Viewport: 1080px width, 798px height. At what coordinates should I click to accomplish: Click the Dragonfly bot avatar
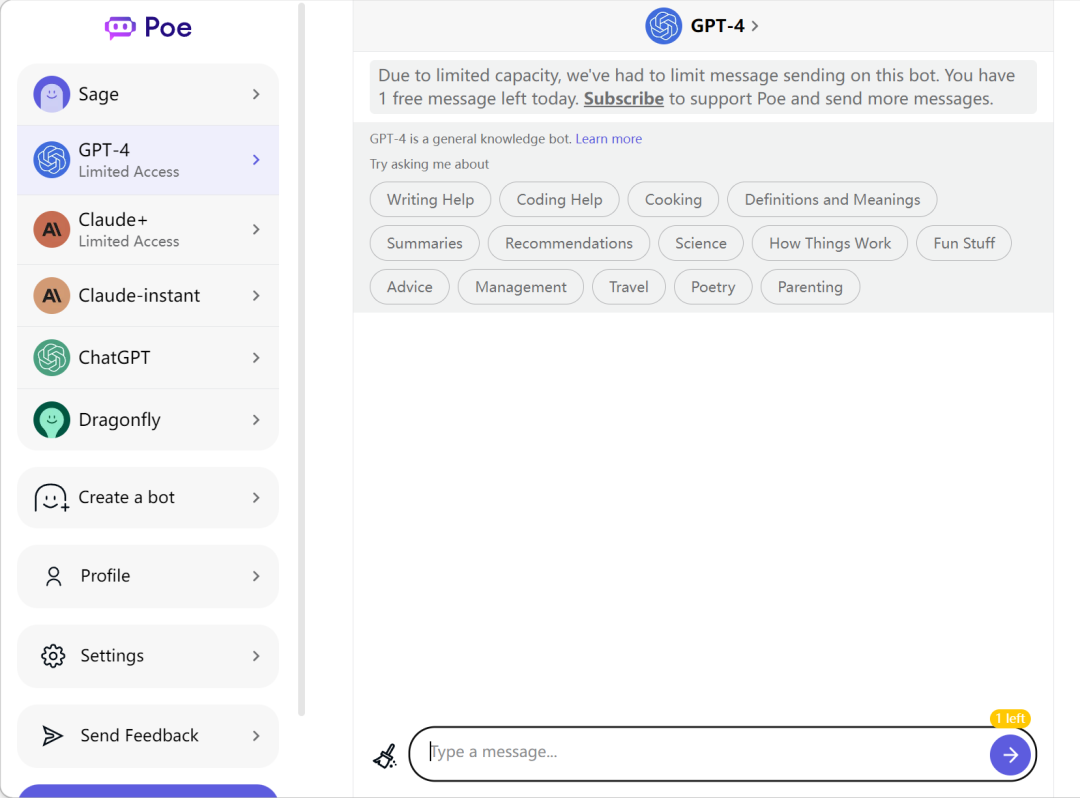click(x=51, y=420)
